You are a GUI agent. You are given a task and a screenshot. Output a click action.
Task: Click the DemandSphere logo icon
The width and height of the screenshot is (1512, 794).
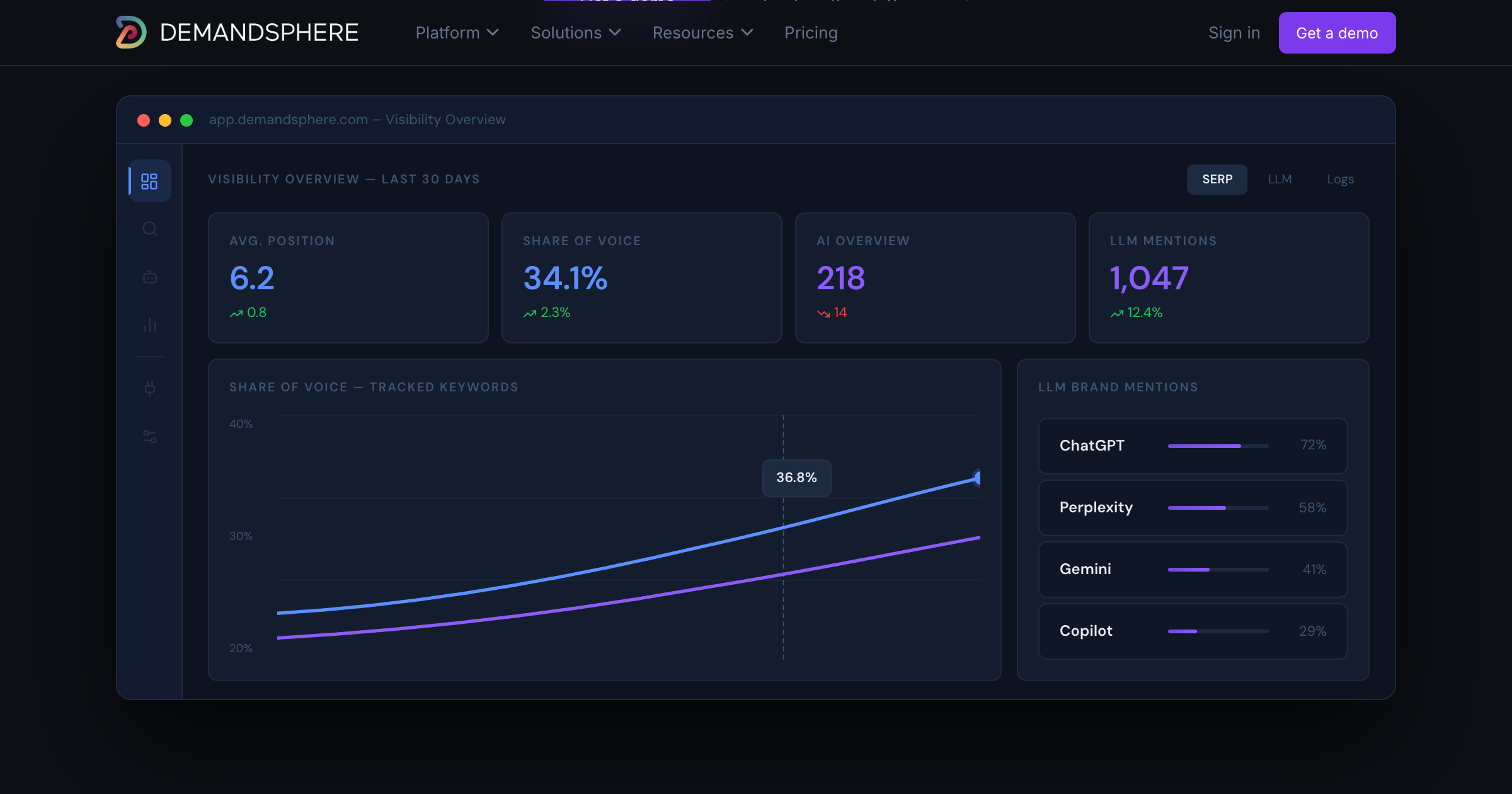click(x=131, y=32)
